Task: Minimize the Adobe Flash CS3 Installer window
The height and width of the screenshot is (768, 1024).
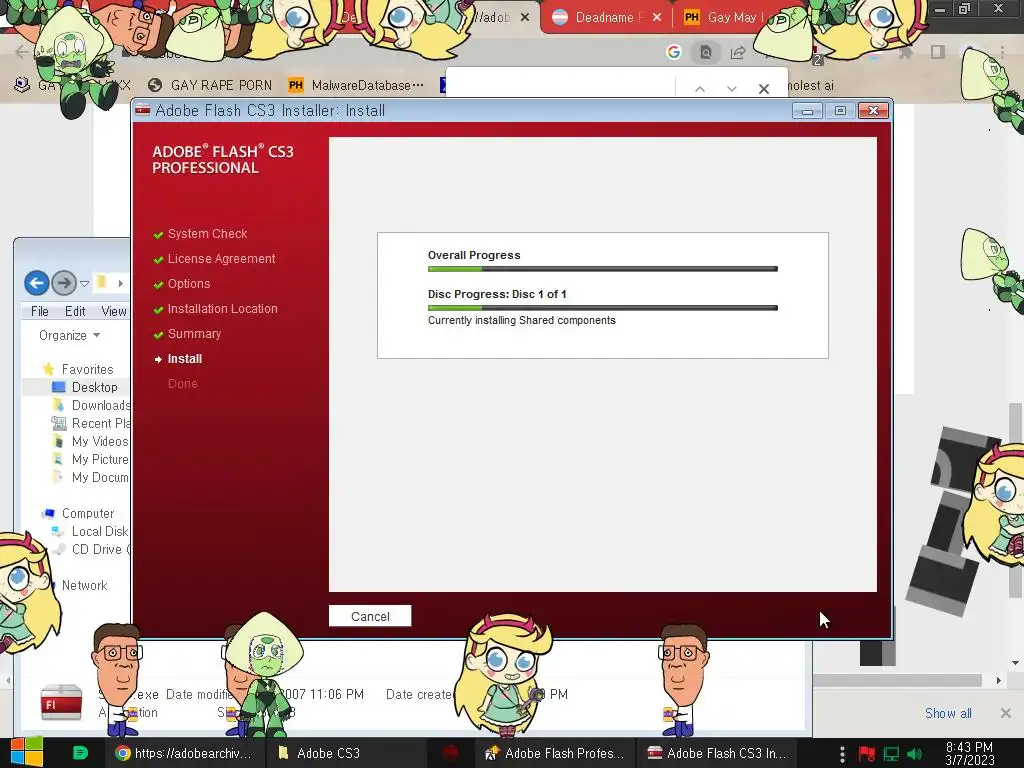Action: 807,111
